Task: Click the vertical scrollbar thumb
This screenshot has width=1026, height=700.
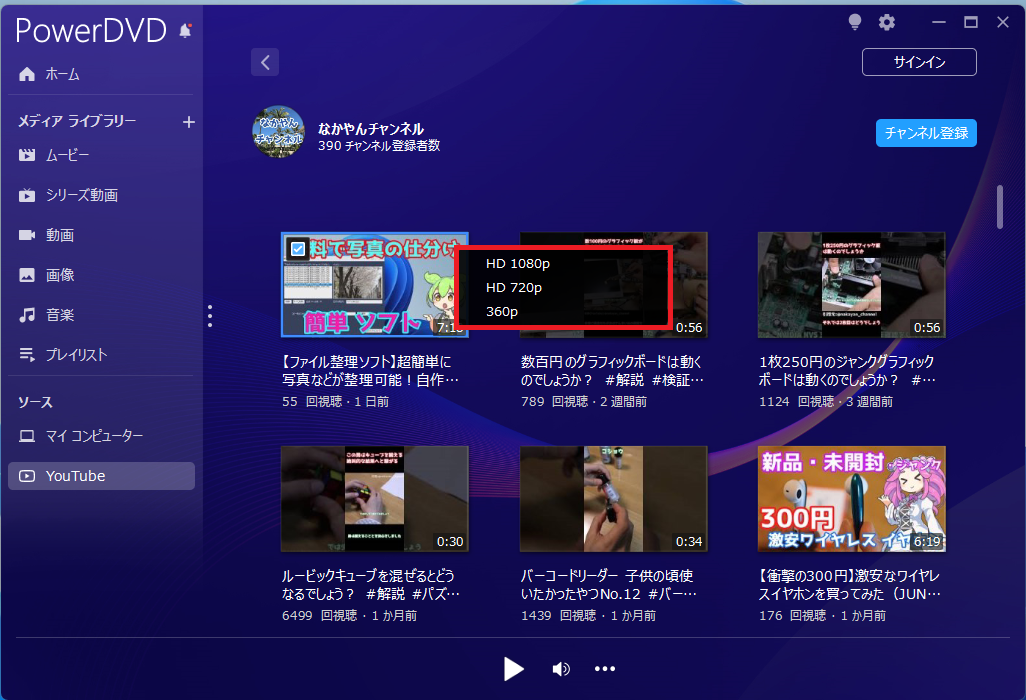Action: [1000, 207]
